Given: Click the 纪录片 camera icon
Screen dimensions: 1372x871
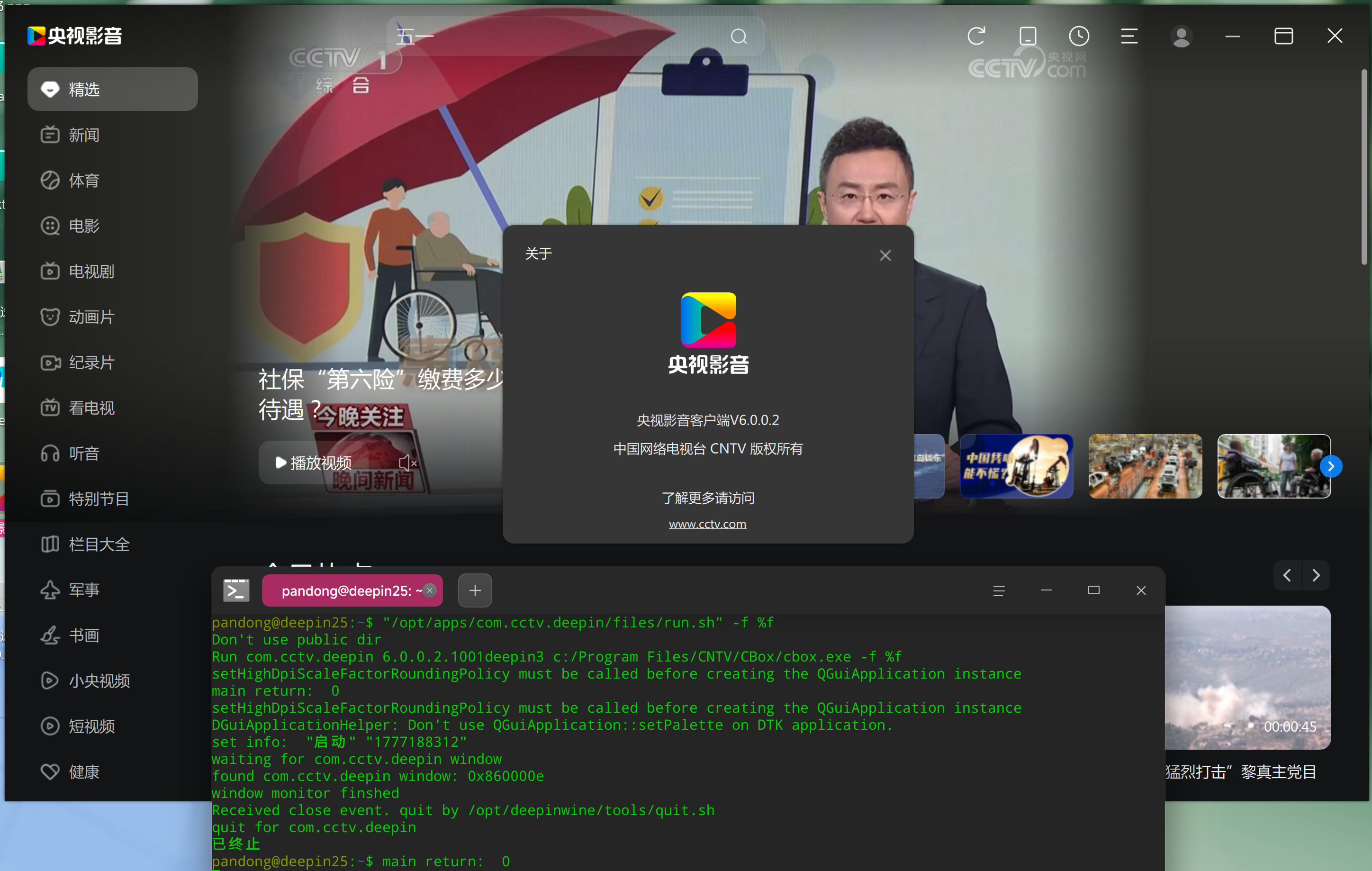Looking at the screenshot, I should coord(50,363).
